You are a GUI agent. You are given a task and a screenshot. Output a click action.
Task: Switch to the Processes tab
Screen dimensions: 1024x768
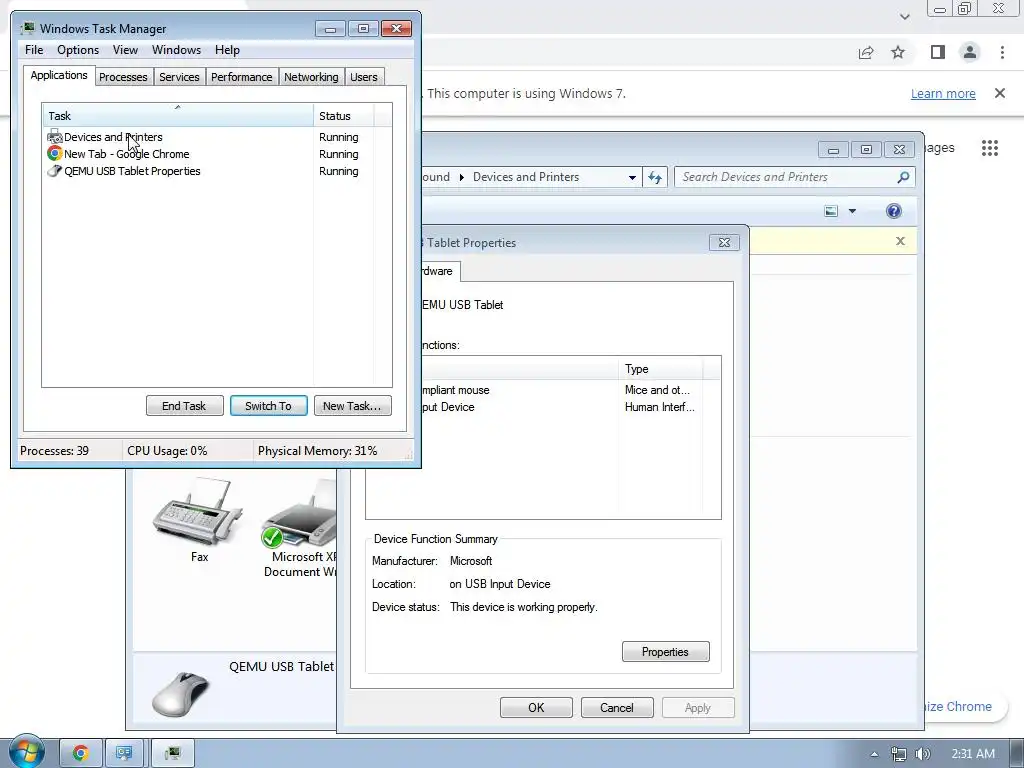tap(123, 77)
